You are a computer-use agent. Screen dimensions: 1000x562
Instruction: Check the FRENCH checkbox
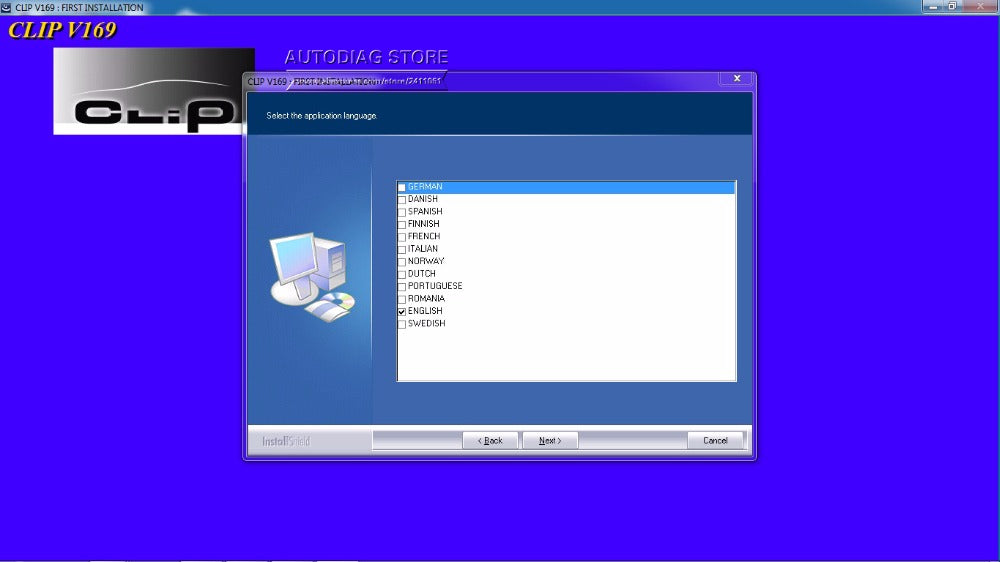point(402,237)
